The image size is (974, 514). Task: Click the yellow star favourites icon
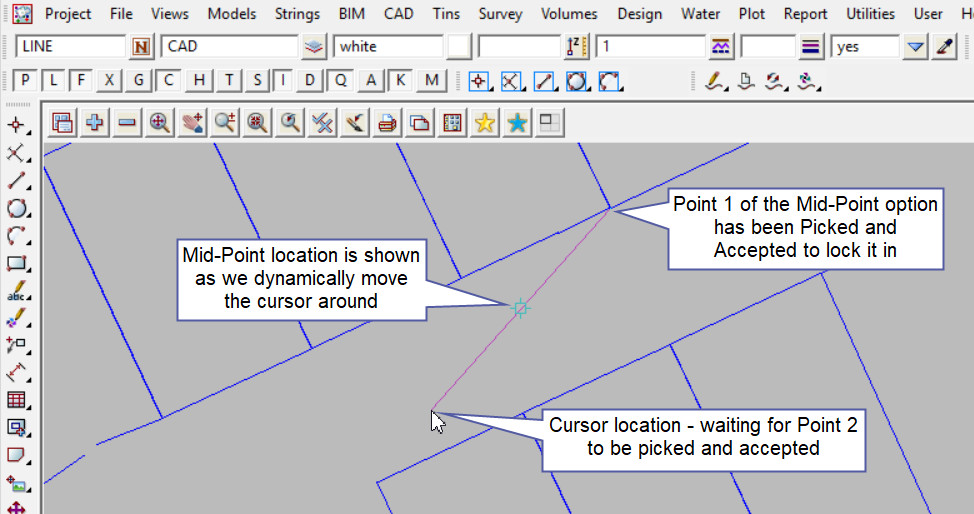point(485,122)
